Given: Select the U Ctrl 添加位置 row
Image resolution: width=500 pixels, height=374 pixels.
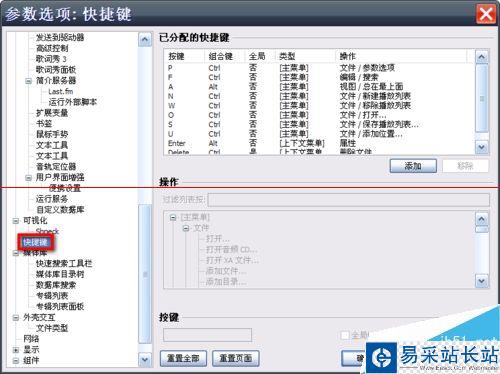Looking at the screenshot, I should click(319, 134).
